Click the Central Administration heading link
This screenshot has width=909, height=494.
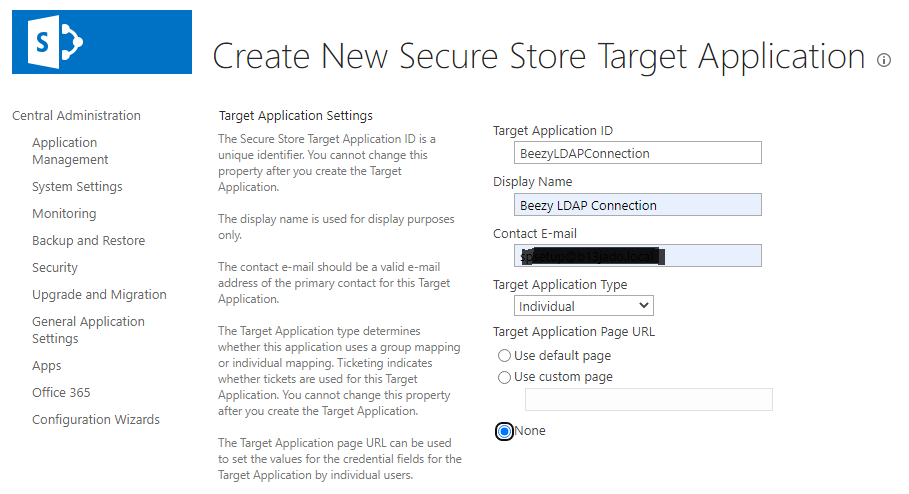tap(77, 115)
